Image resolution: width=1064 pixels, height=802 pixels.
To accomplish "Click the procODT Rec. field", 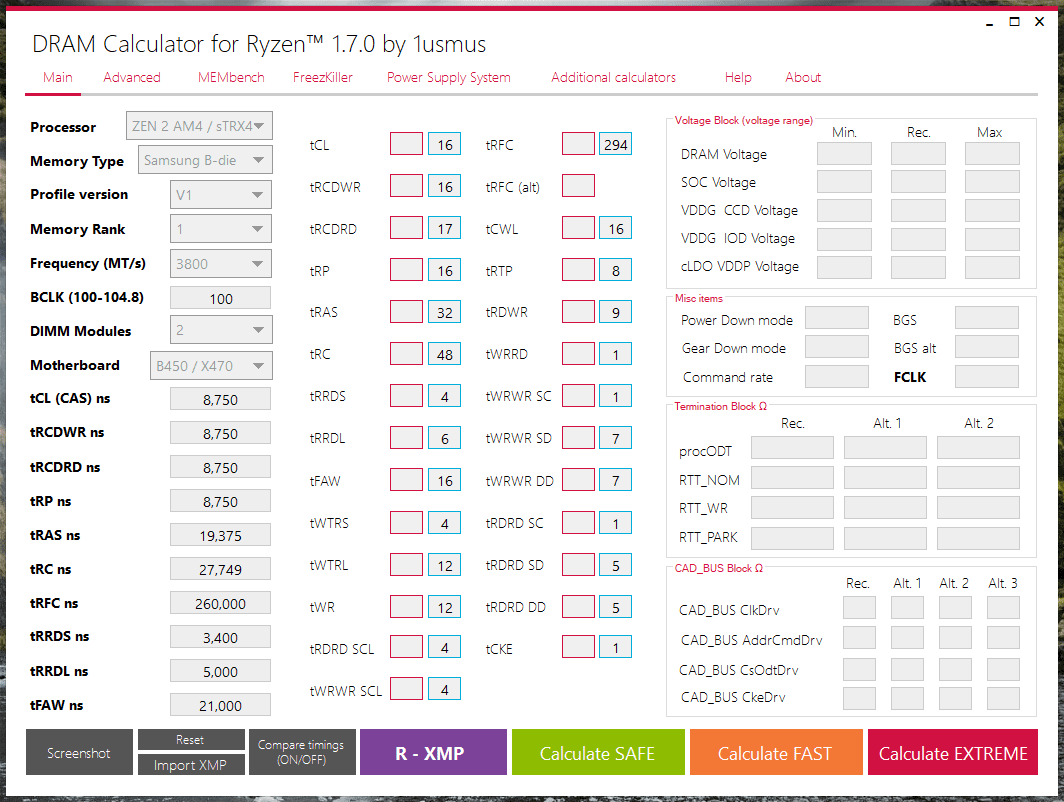I will (x=792, y=448).
